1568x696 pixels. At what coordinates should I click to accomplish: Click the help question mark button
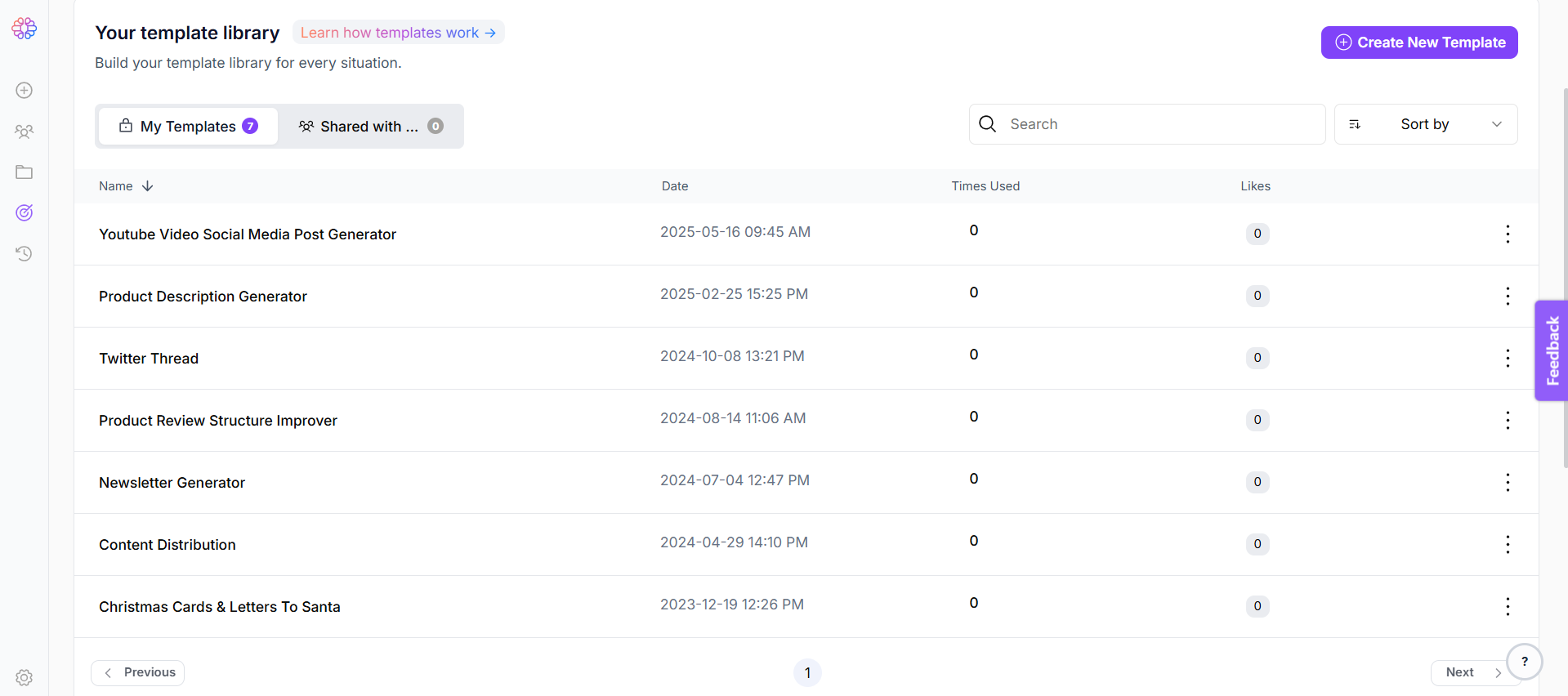pos(1524,662)
